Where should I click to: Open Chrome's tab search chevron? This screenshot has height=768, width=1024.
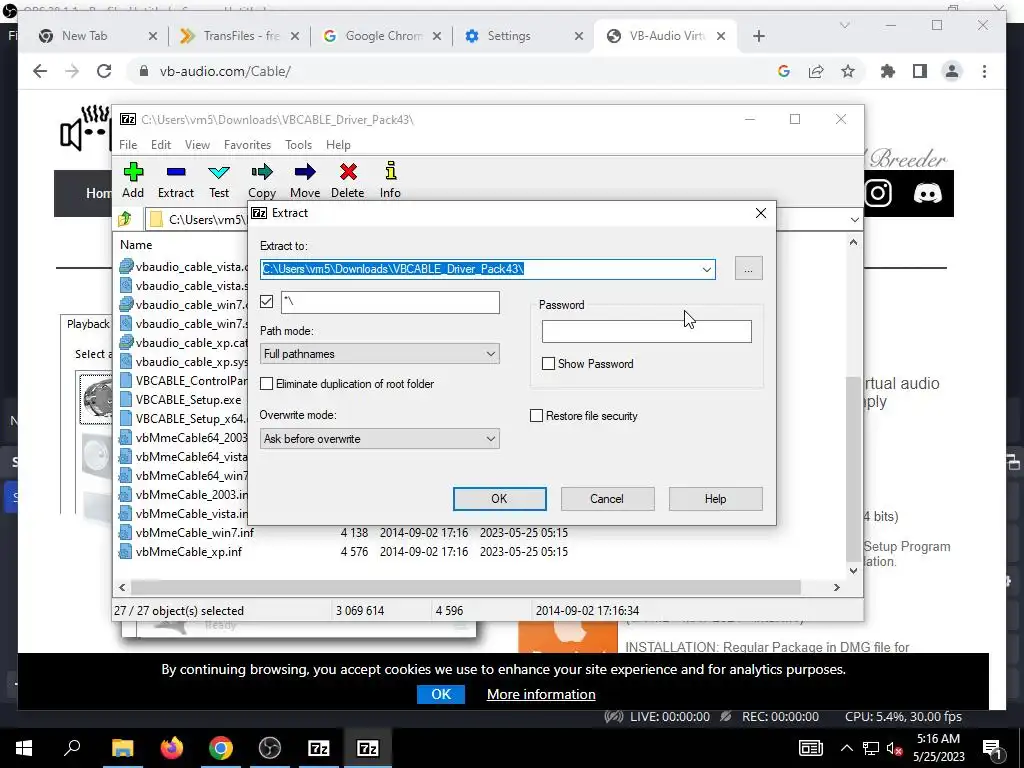click(x=844, y=25)
